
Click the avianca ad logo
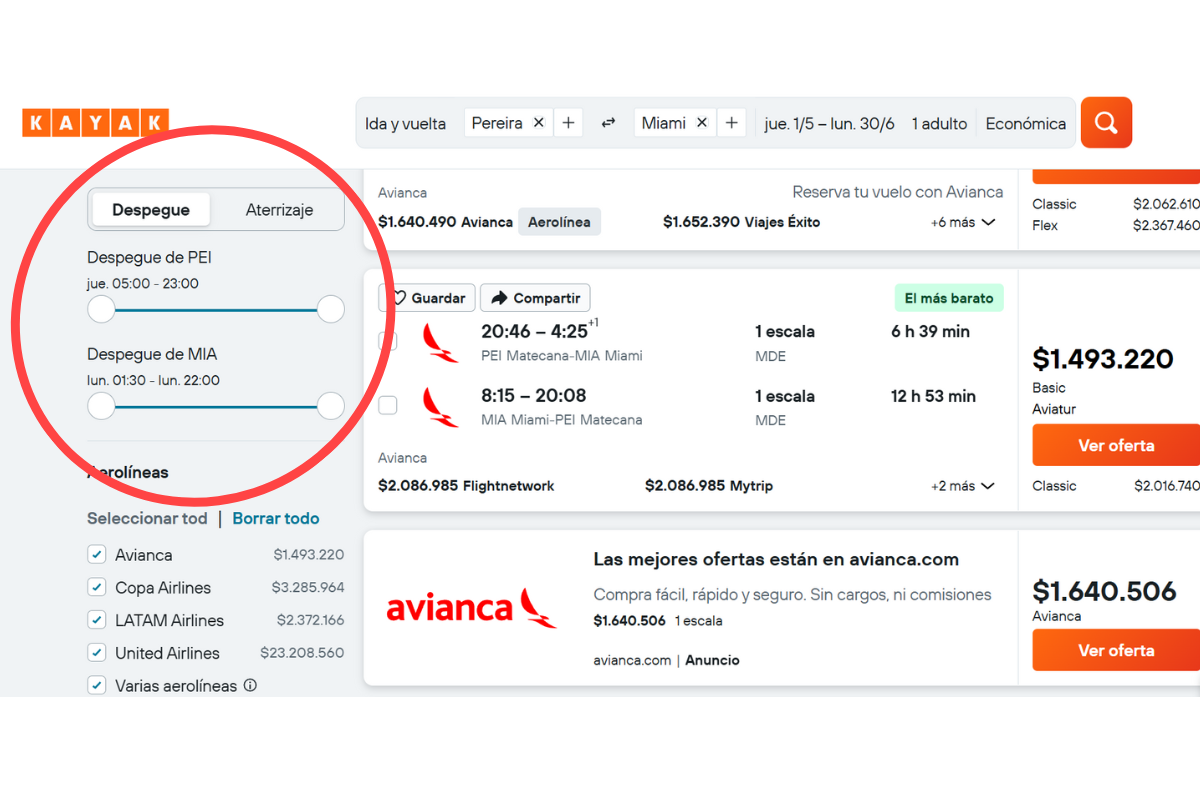coord(472,608)
